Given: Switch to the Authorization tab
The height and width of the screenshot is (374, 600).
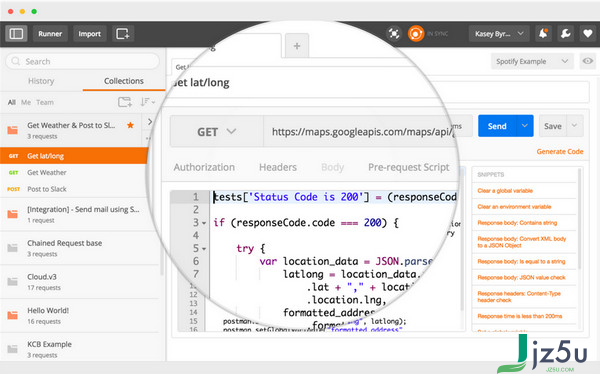Looking at the screenshot, I should click(204, 167).
